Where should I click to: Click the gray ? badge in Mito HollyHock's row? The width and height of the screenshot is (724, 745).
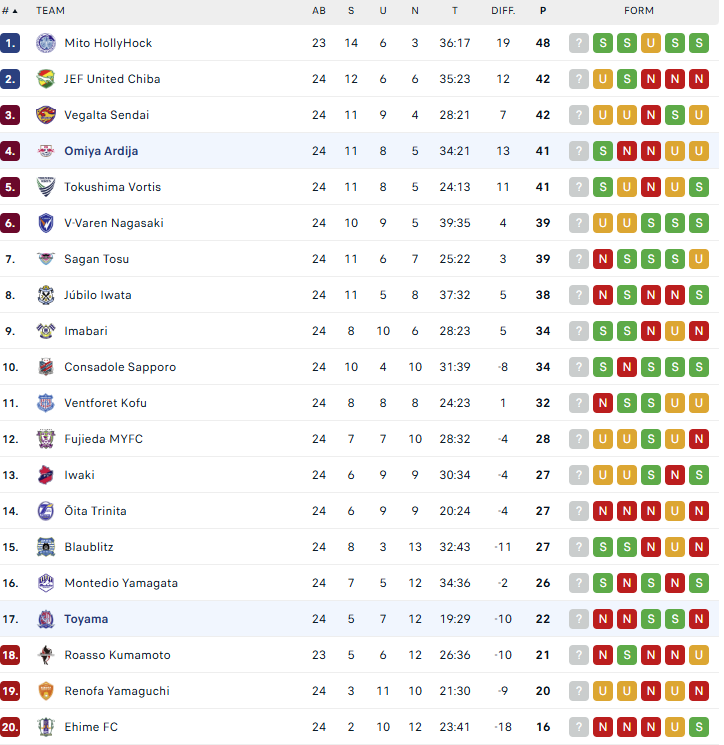tap(579, 43)
